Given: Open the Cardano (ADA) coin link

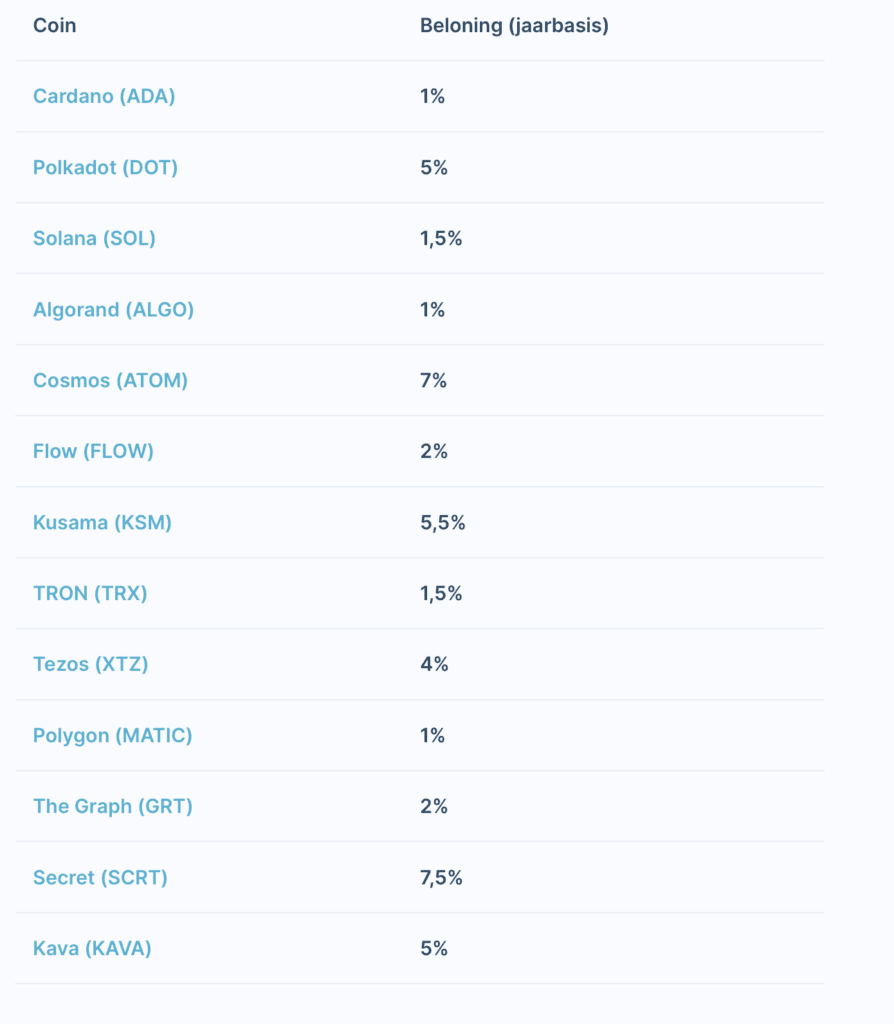Looking at the screenshot, I should click(104, 96).
